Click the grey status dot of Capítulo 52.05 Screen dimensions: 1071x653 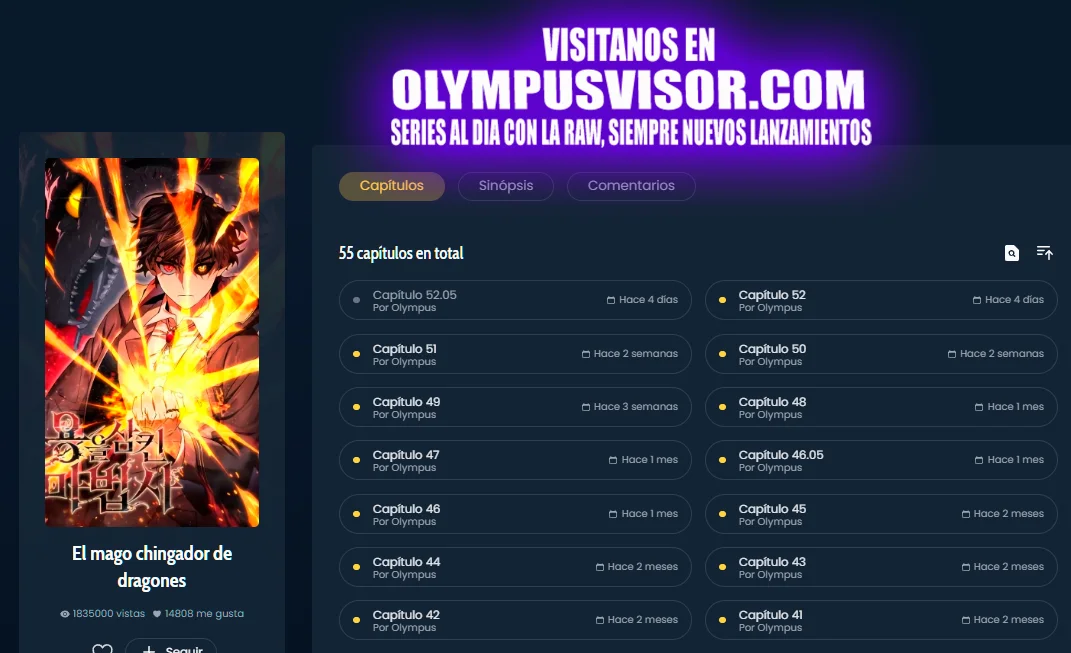coord(357,300)
